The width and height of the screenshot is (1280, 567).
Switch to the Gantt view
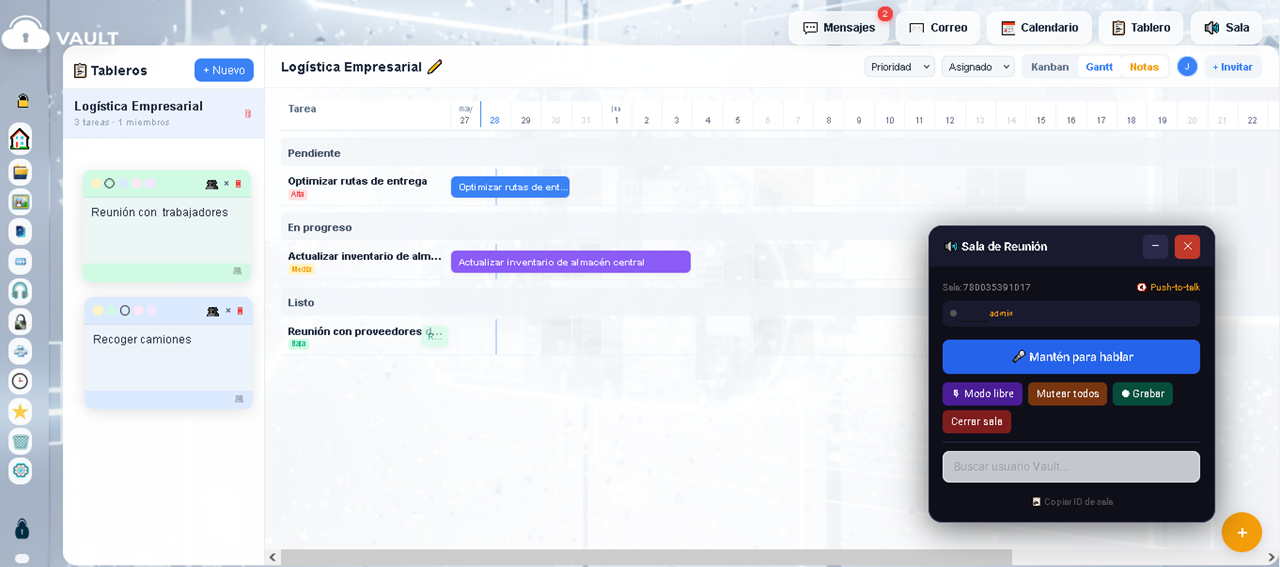point(1099,67)
